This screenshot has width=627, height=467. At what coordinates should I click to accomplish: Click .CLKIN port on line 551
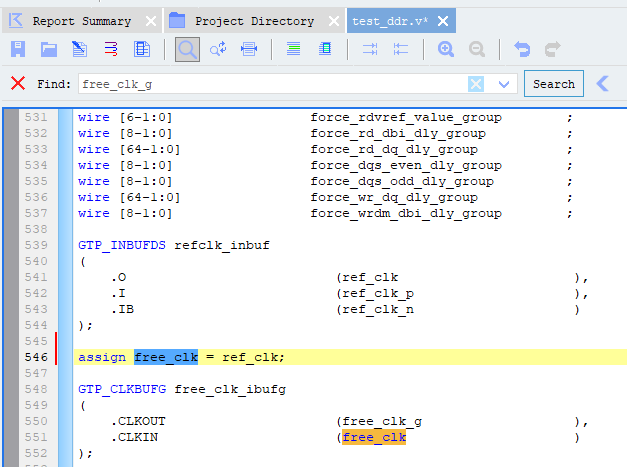pyautogui.click(x=134, y=437)
